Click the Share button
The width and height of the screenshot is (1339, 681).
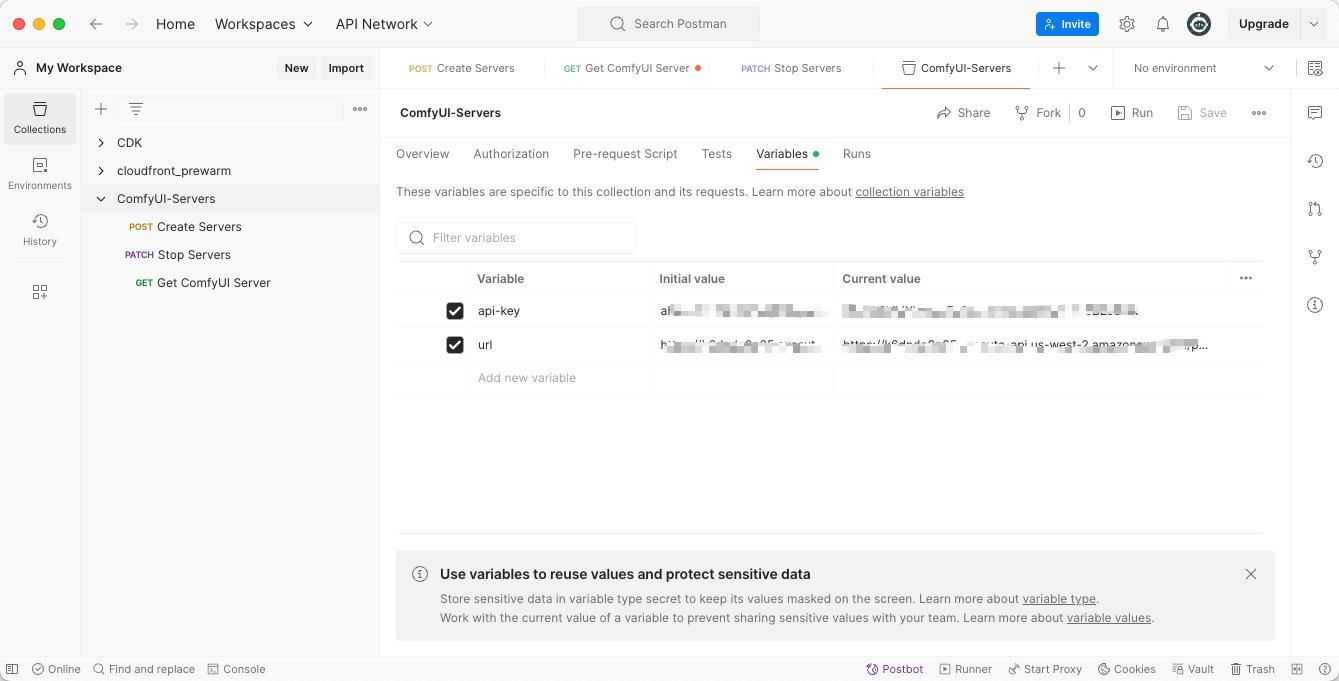963,113
